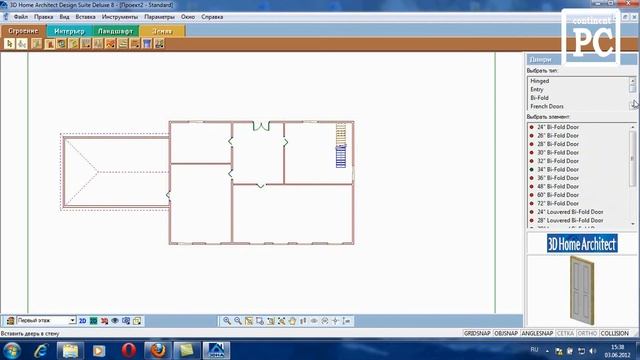Screen dimensions: 640x360
Task: Choose the red door tool in building toolbar
Action: [x=49, y=43]
